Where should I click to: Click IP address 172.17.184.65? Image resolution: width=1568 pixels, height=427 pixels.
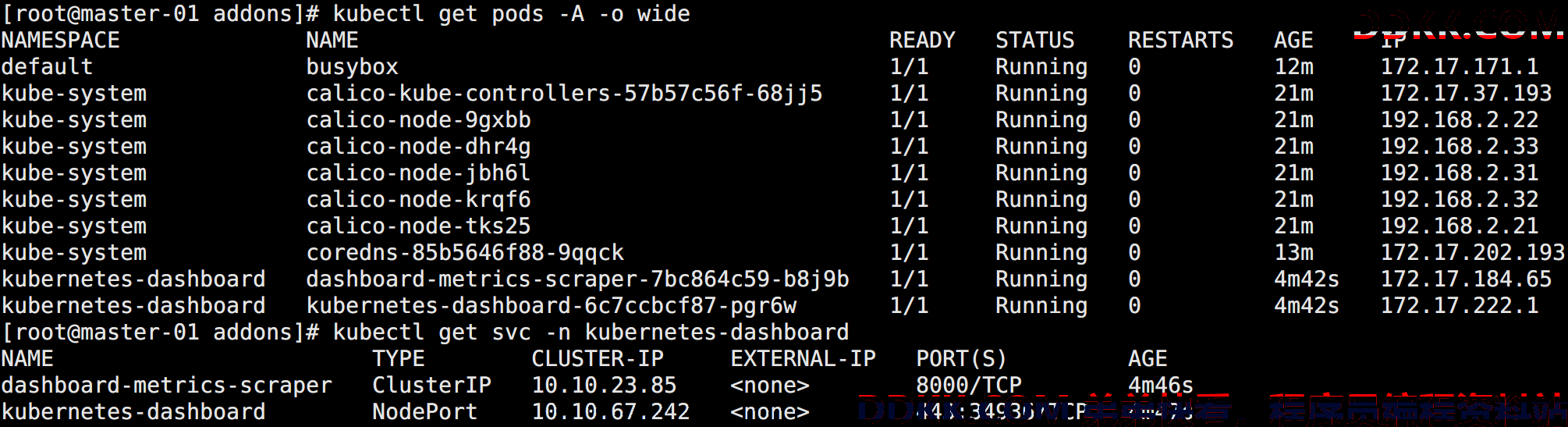tap(1467, 279)
